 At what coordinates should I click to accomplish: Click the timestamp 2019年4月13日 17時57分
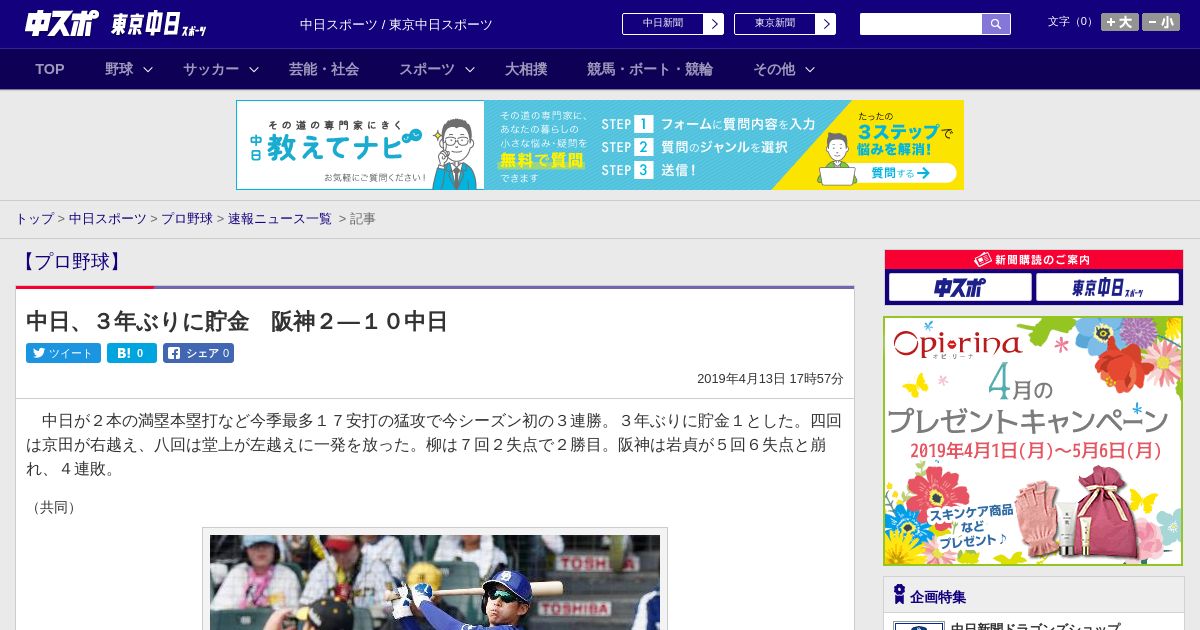tap(770, 379)
